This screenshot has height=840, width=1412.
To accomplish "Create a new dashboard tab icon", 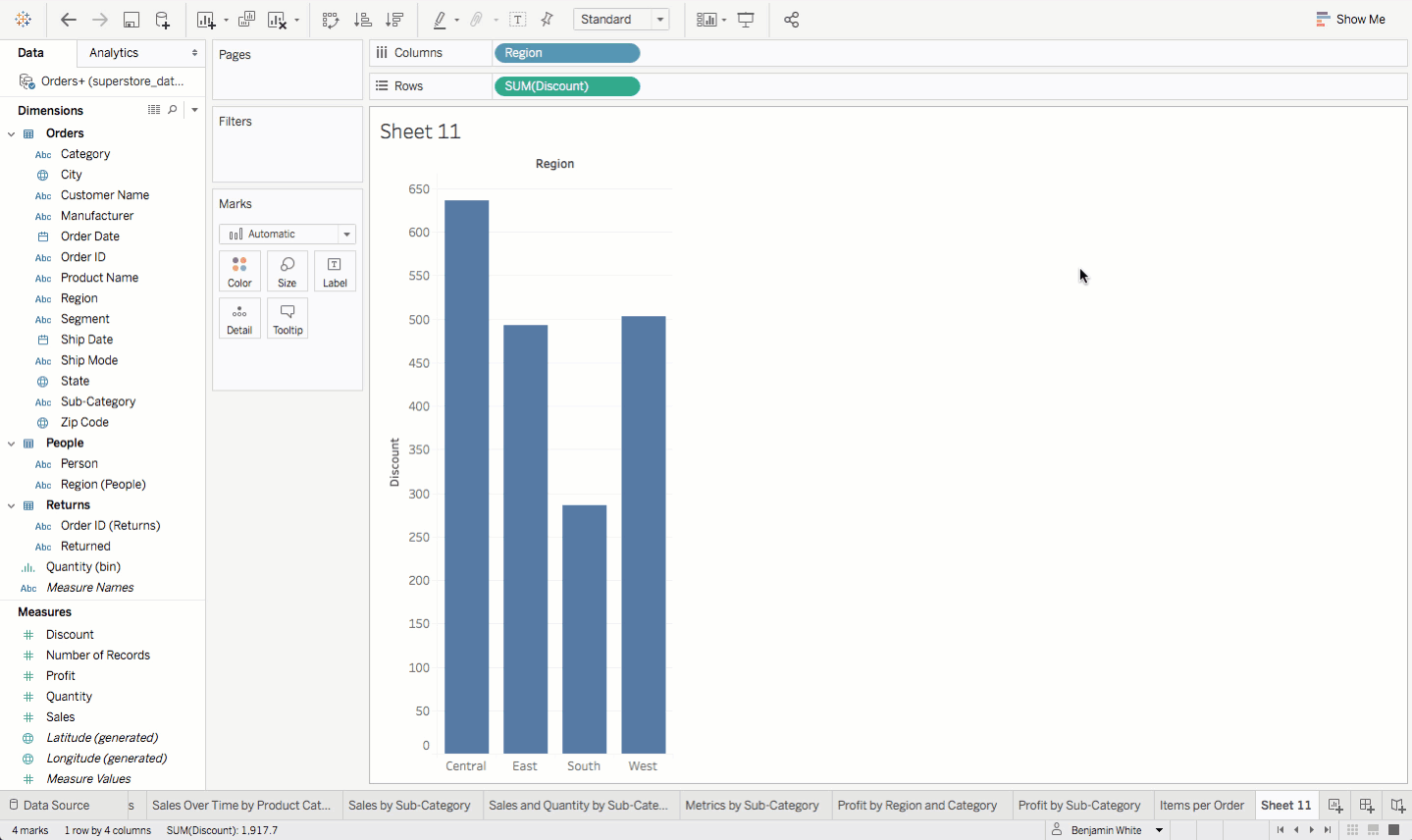I will 1366,806.
